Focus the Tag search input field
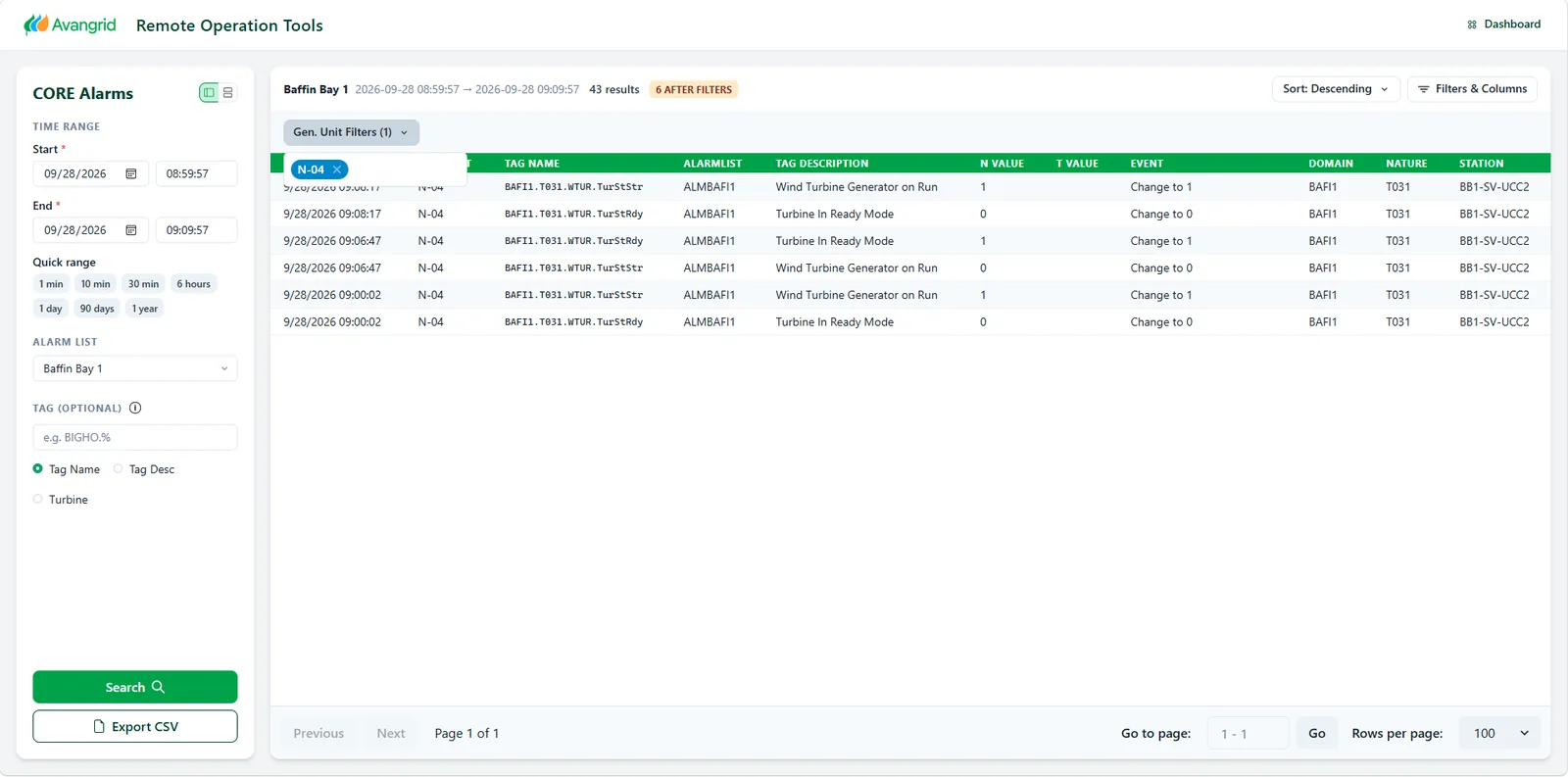 point(135,438)
